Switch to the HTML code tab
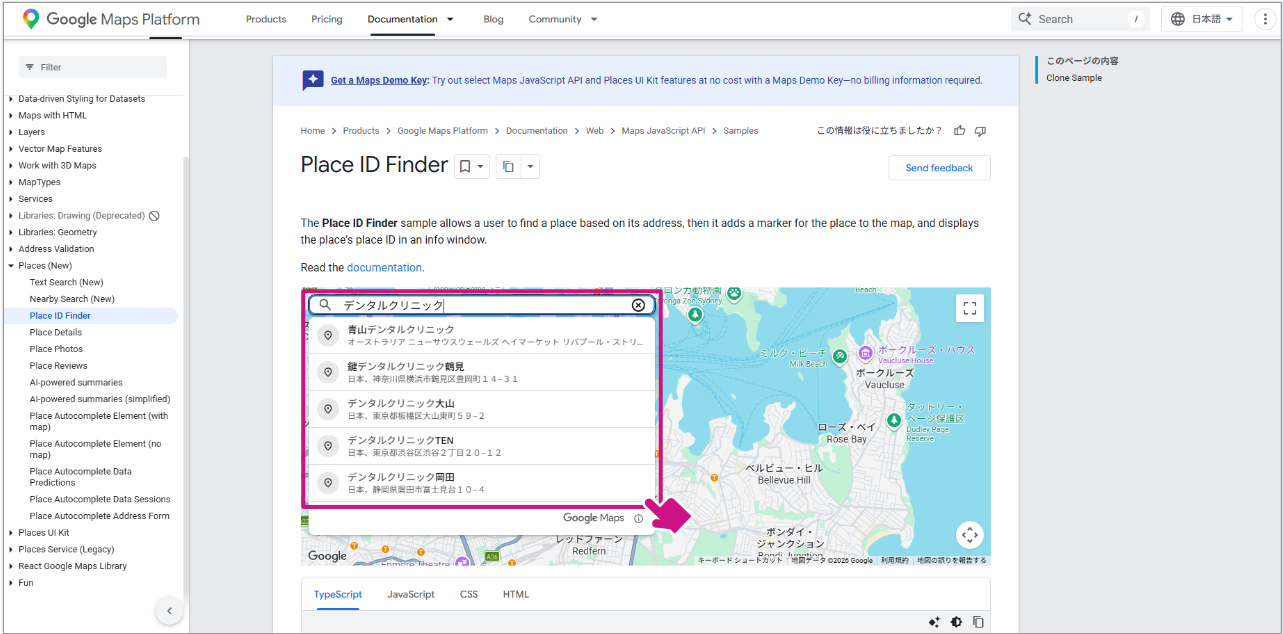The width and height of the screenshot is (1283, 634). pyautogui.click(x=516, y=594)
